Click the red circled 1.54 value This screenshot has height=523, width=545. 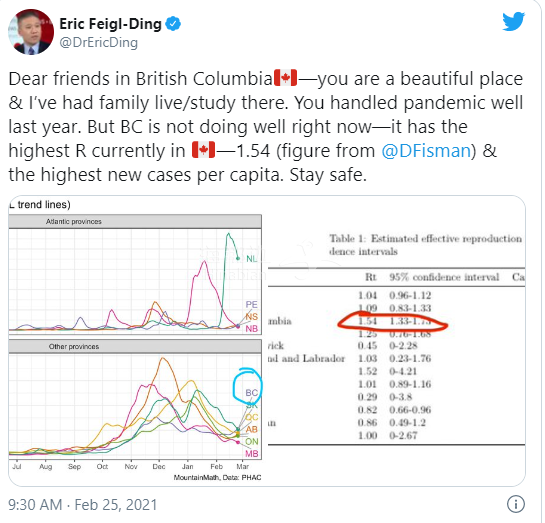coord(367,321)
